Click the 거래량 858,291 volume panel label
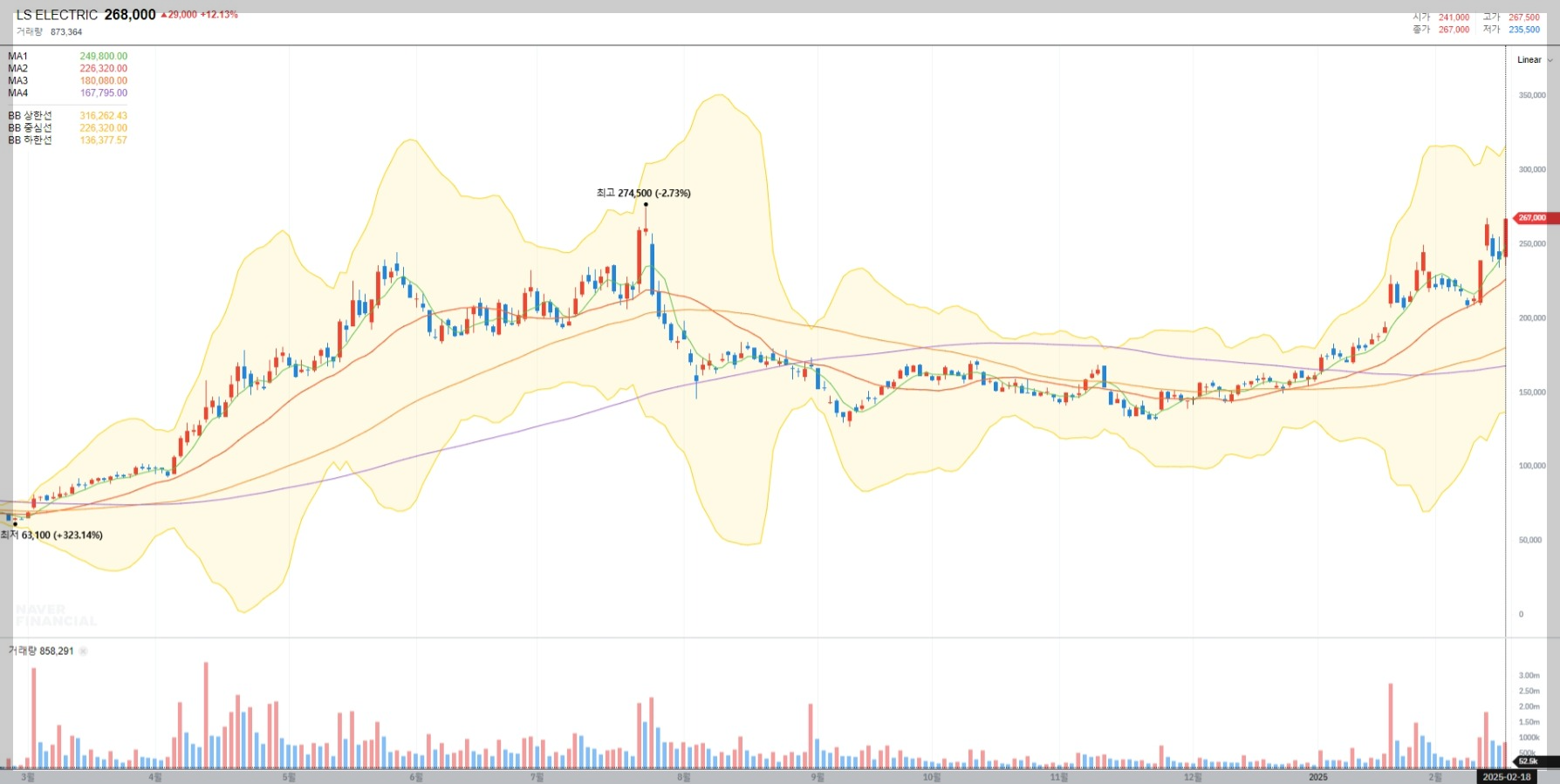This screenshot has height=784, width=1560. [x=41, y=651]
